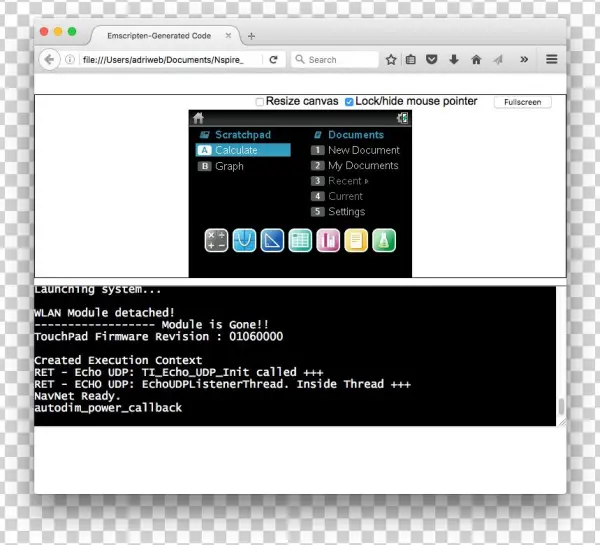Enable the Resize canvas checkbox

click(260, 102)
